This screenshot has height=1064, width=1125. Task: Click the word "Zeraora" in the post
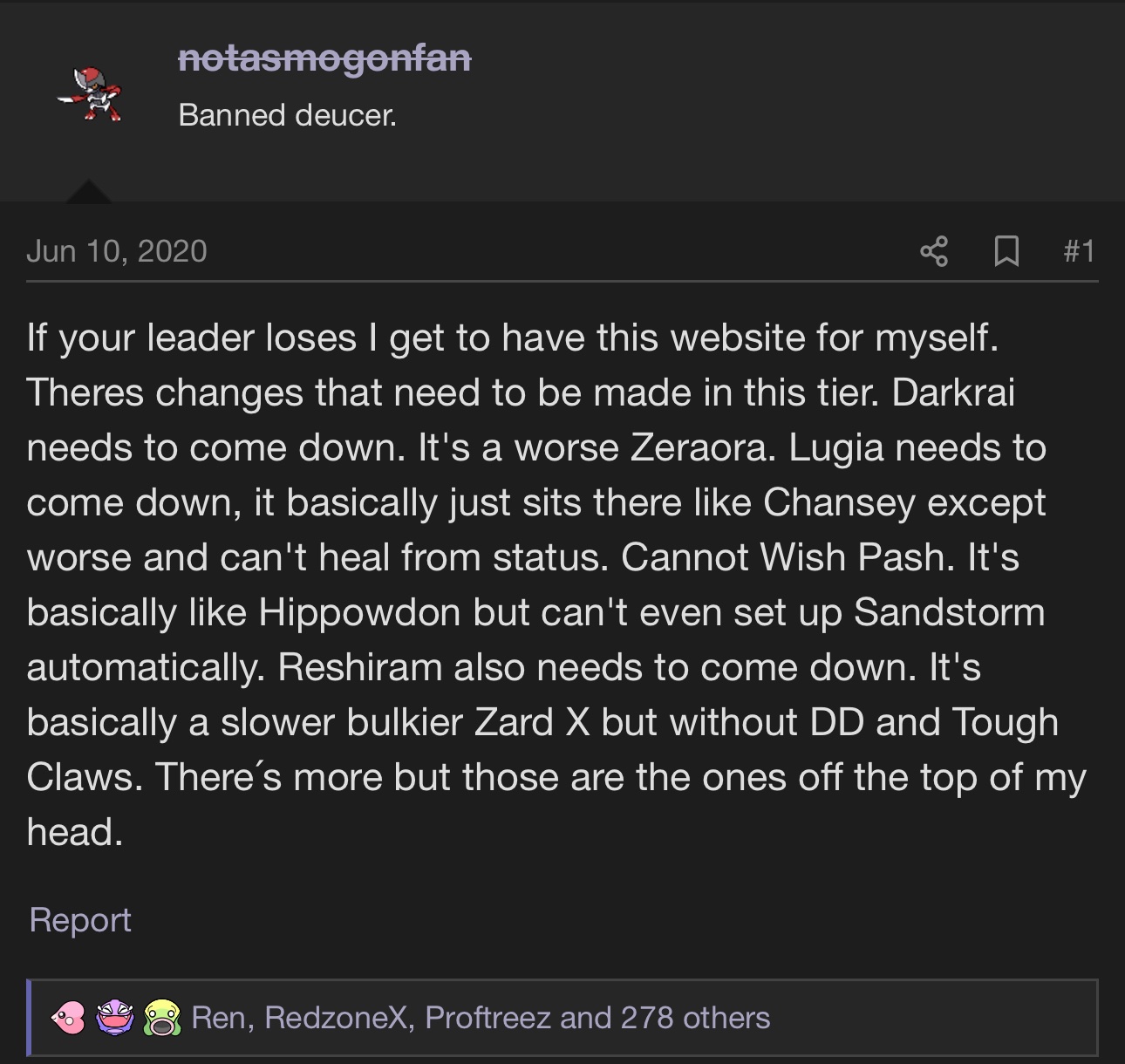[x=701, y=447]
